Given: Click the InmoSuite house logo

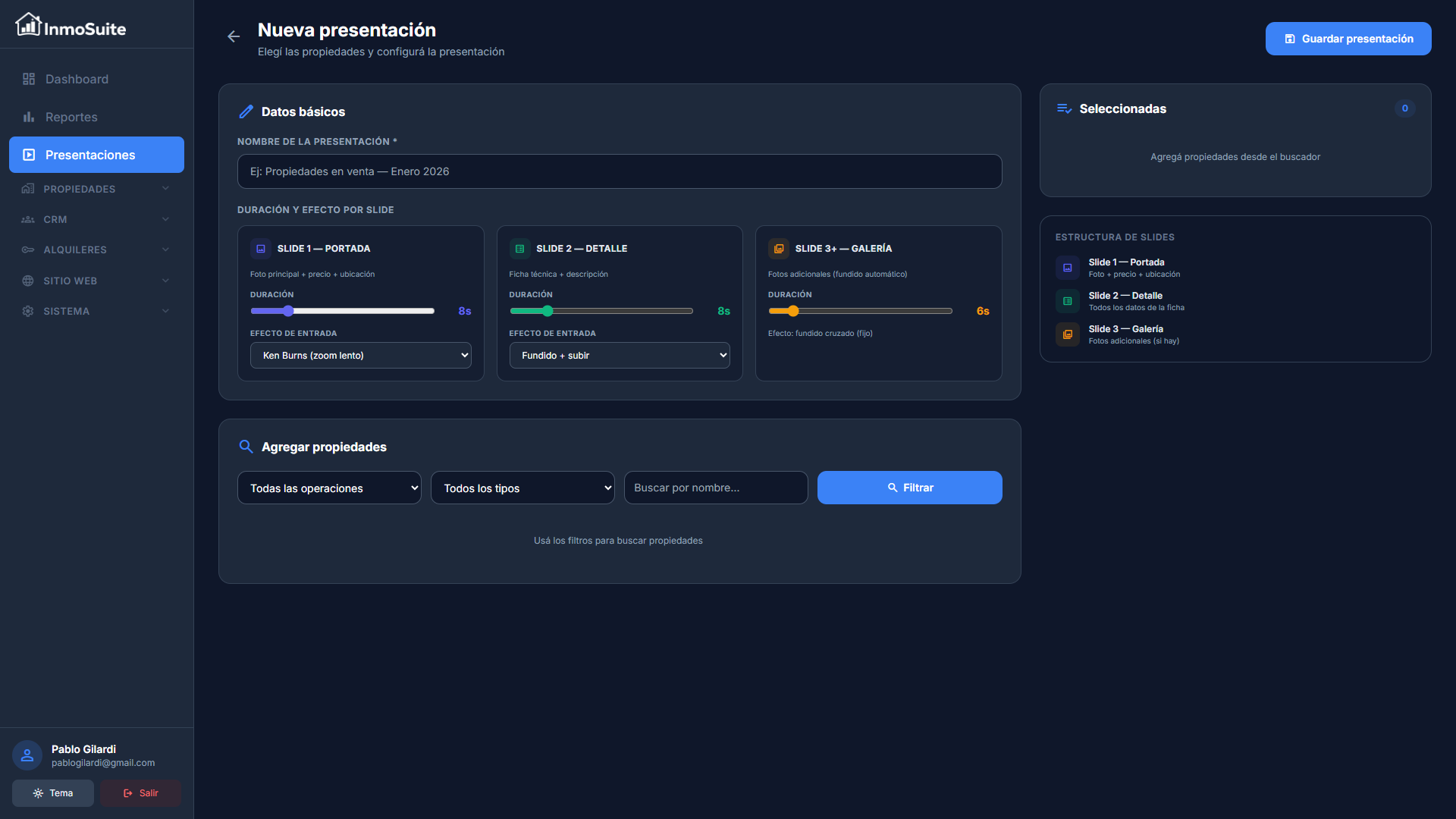Looking at the screenshot, I should click(28, 25).
